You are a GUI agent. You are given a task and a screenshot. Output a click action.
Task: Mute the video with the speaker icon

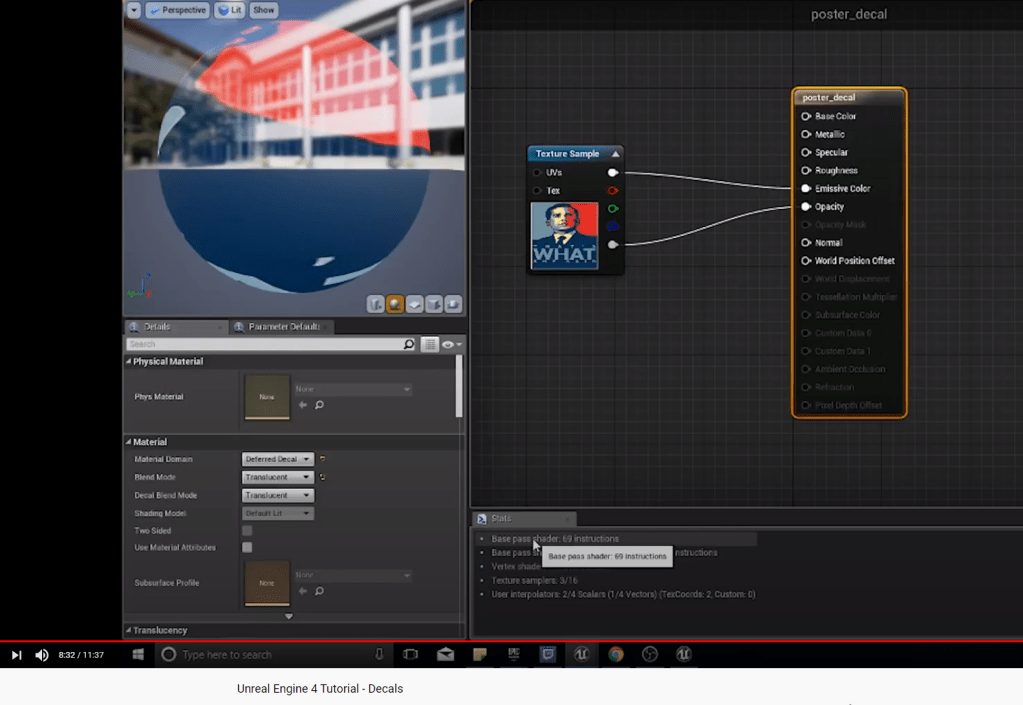click(x=42, y=655)
